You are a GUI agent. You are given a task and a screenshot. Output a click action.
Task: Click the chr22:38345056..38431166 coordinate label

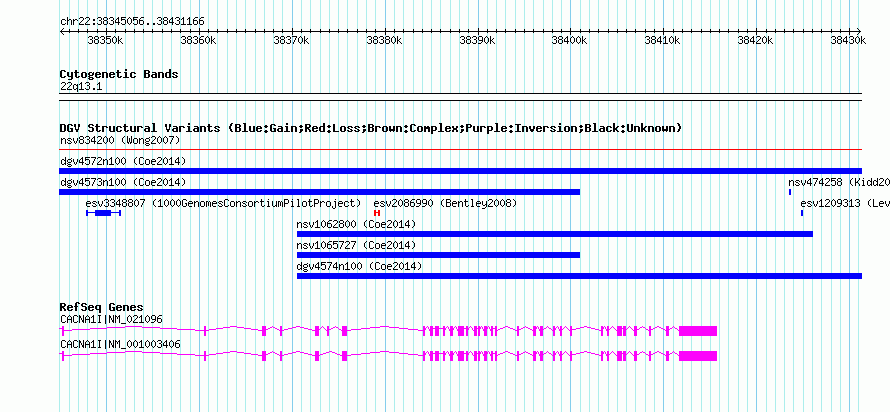(x=132, y=21)
